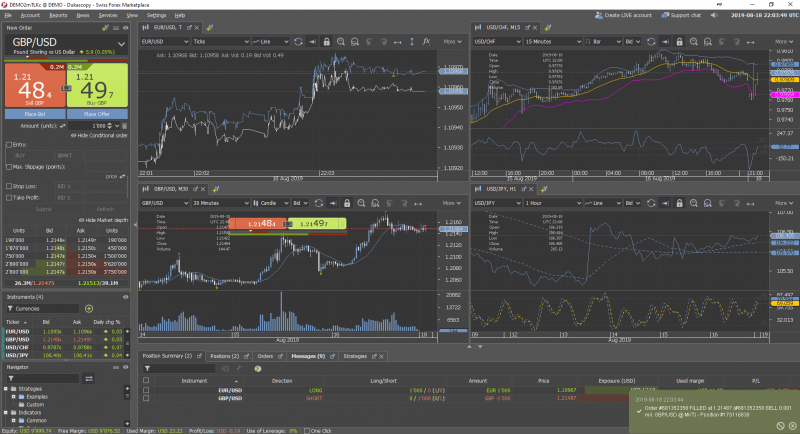Viewport: 800px width, 434px height.
Task: Open the Navigator swap arrows icon
Action: coord(89,378)
